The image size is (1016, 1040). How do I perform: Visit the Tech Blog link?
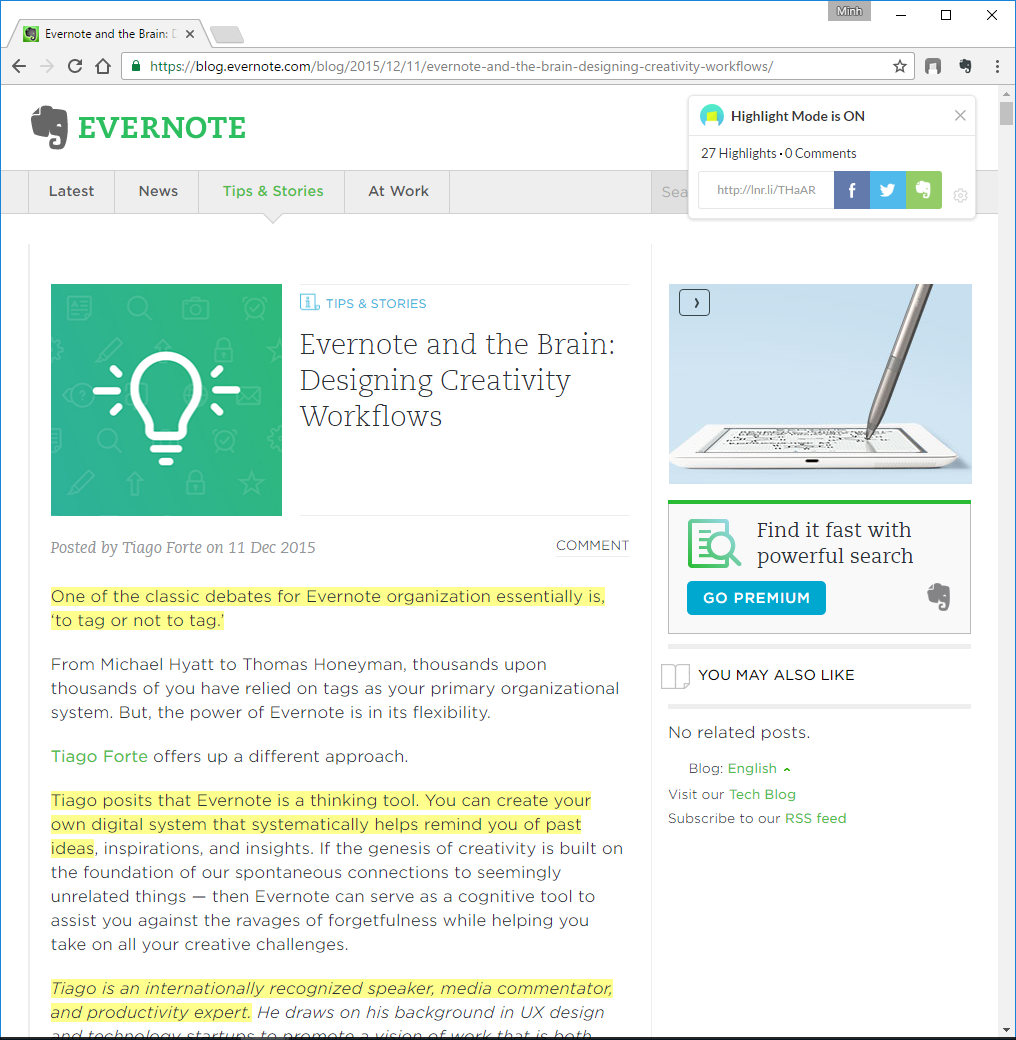click(762, 794)
